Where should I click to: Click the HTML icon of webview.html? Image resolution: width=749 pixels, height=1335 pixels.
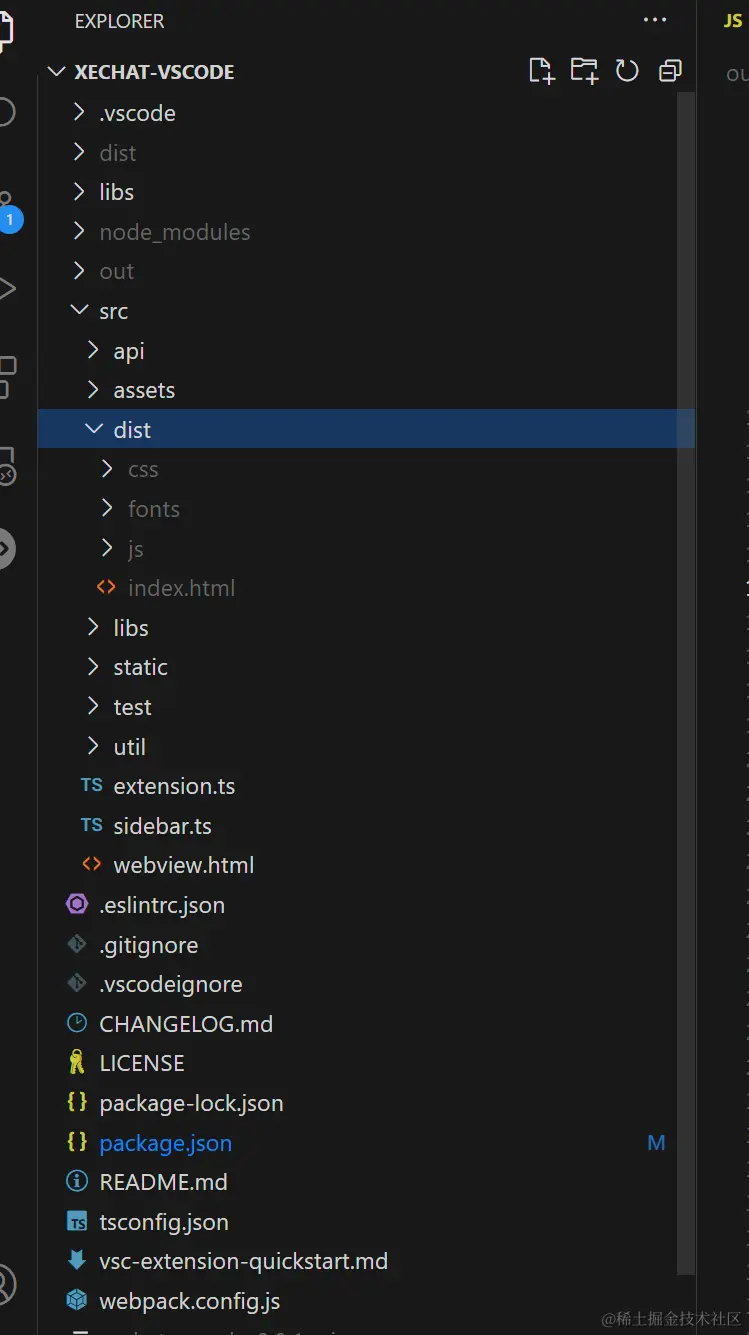coord(92,865)
